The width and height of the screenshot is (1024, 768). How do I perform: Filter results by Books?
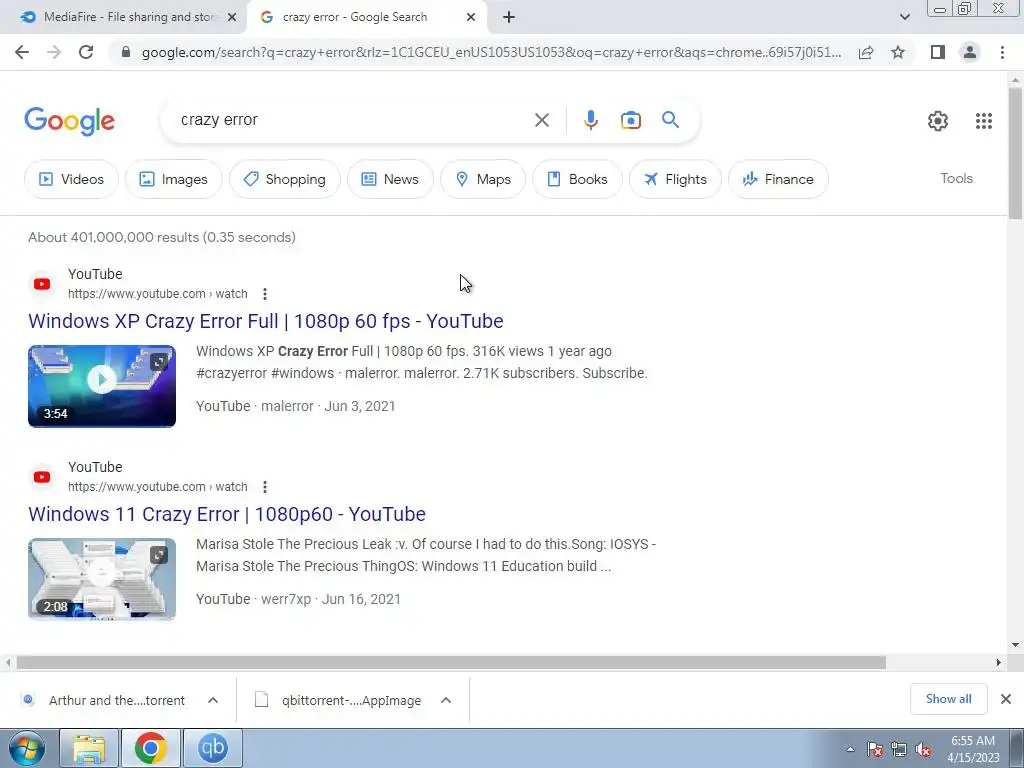click(x=577, y=179)
